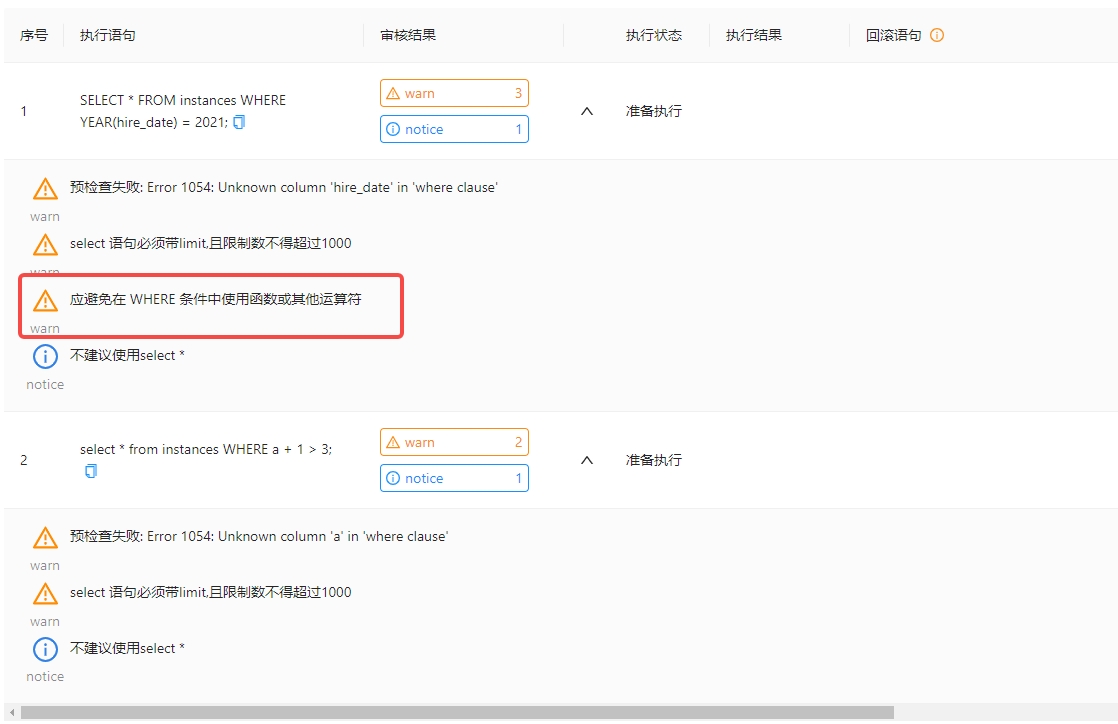
Task: Select the 审核结果 column header
Action: [409, 35]
